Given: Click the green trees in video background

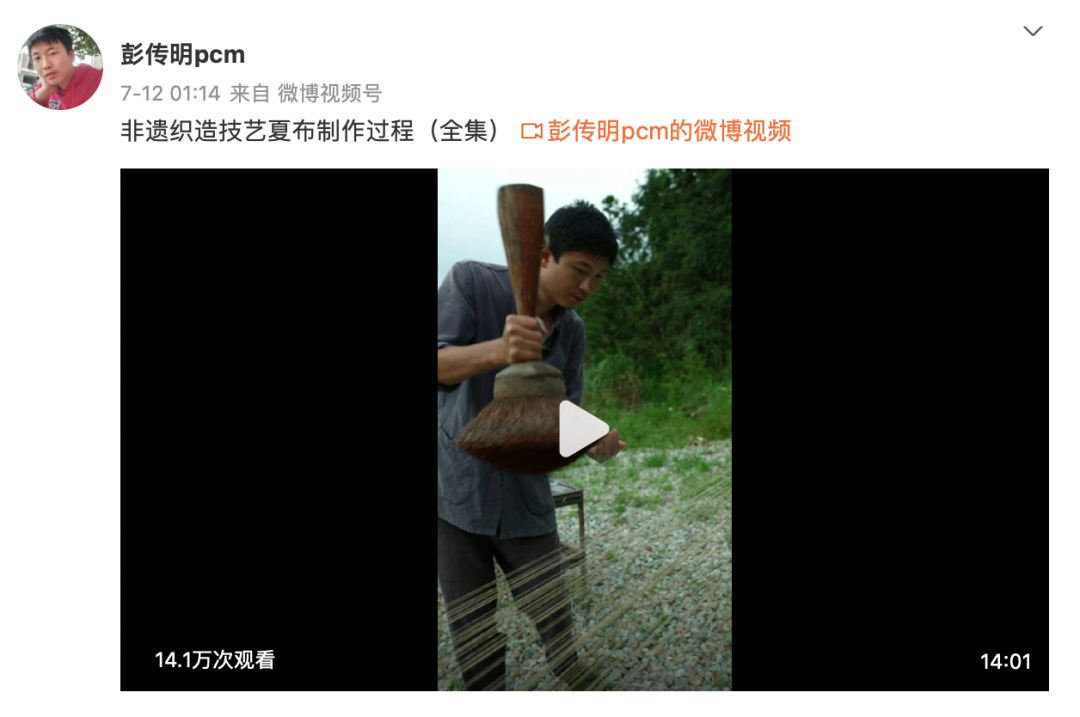Looking at the screenshot, I should [668, 276].
